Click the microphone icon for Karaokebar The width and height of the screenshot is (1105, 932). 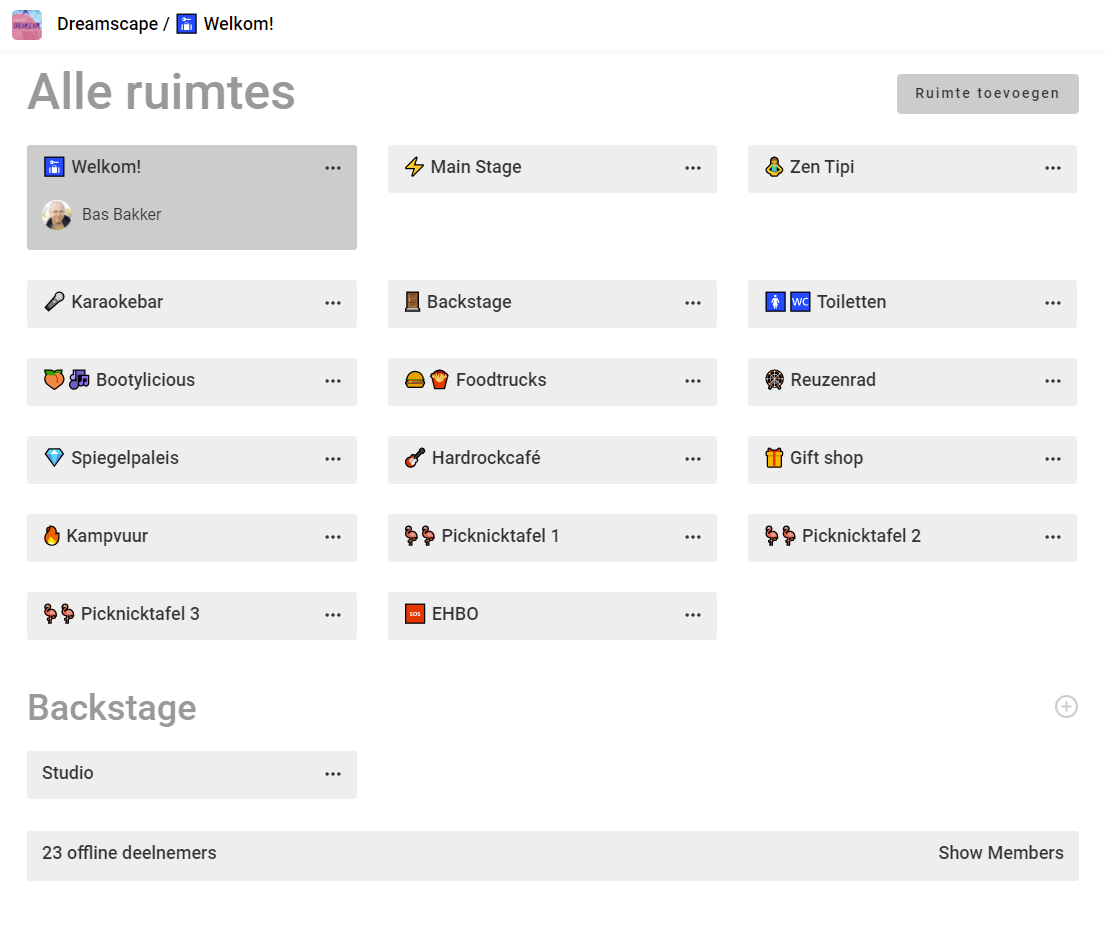(x=54, y=302)
